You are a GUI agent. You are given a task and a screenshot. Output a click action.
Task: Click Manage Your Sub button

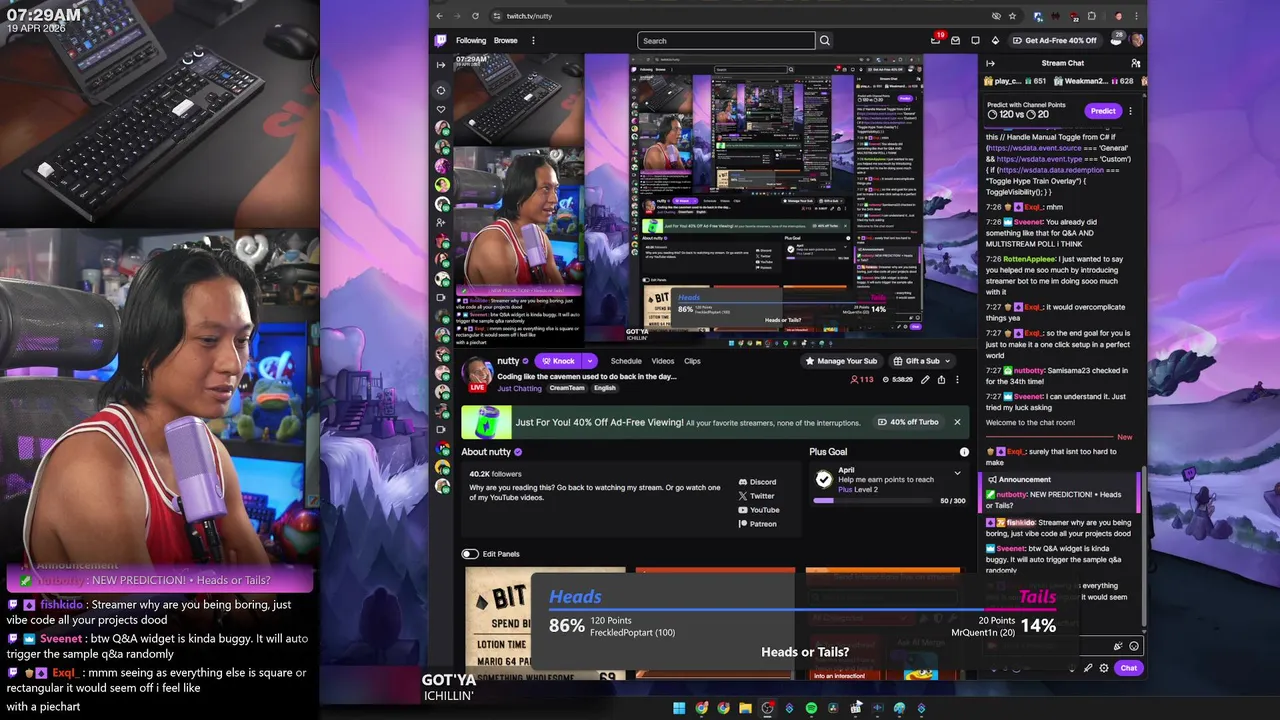841,361
